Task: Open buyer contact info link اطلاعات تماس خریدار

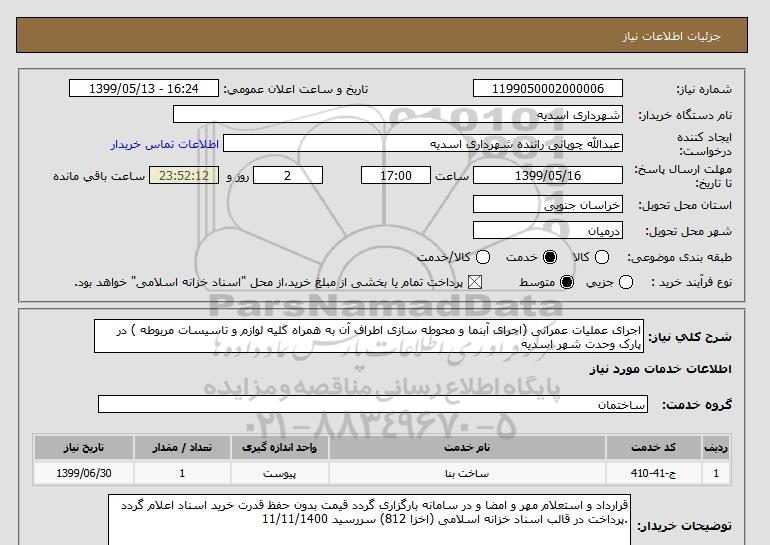Action: click(165, 144)
